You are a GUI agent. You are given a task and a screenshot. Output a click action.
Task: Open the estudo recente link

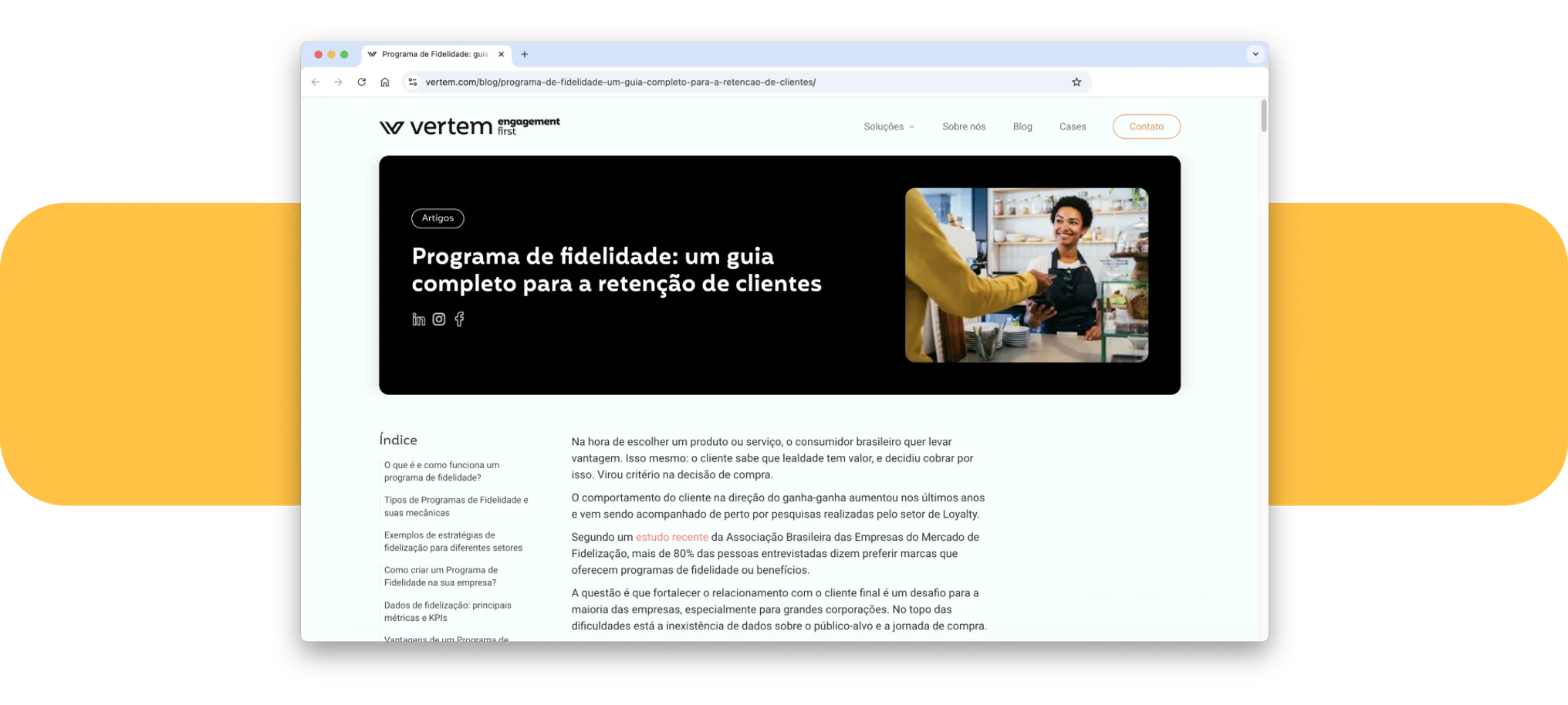pos(672,537)
